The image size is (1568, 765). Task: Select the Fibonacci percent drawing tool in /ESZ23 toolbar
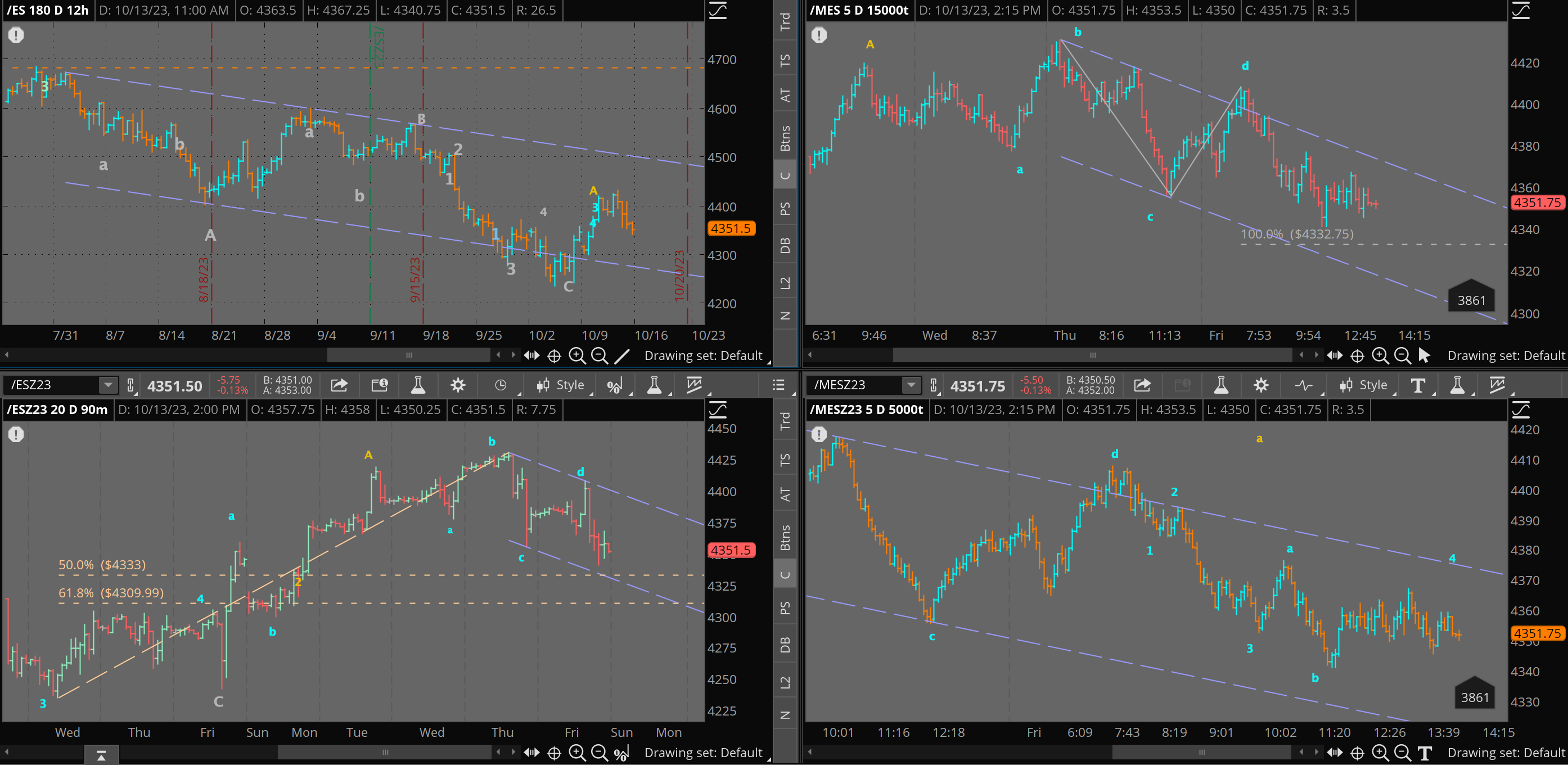tap(615, 386)
